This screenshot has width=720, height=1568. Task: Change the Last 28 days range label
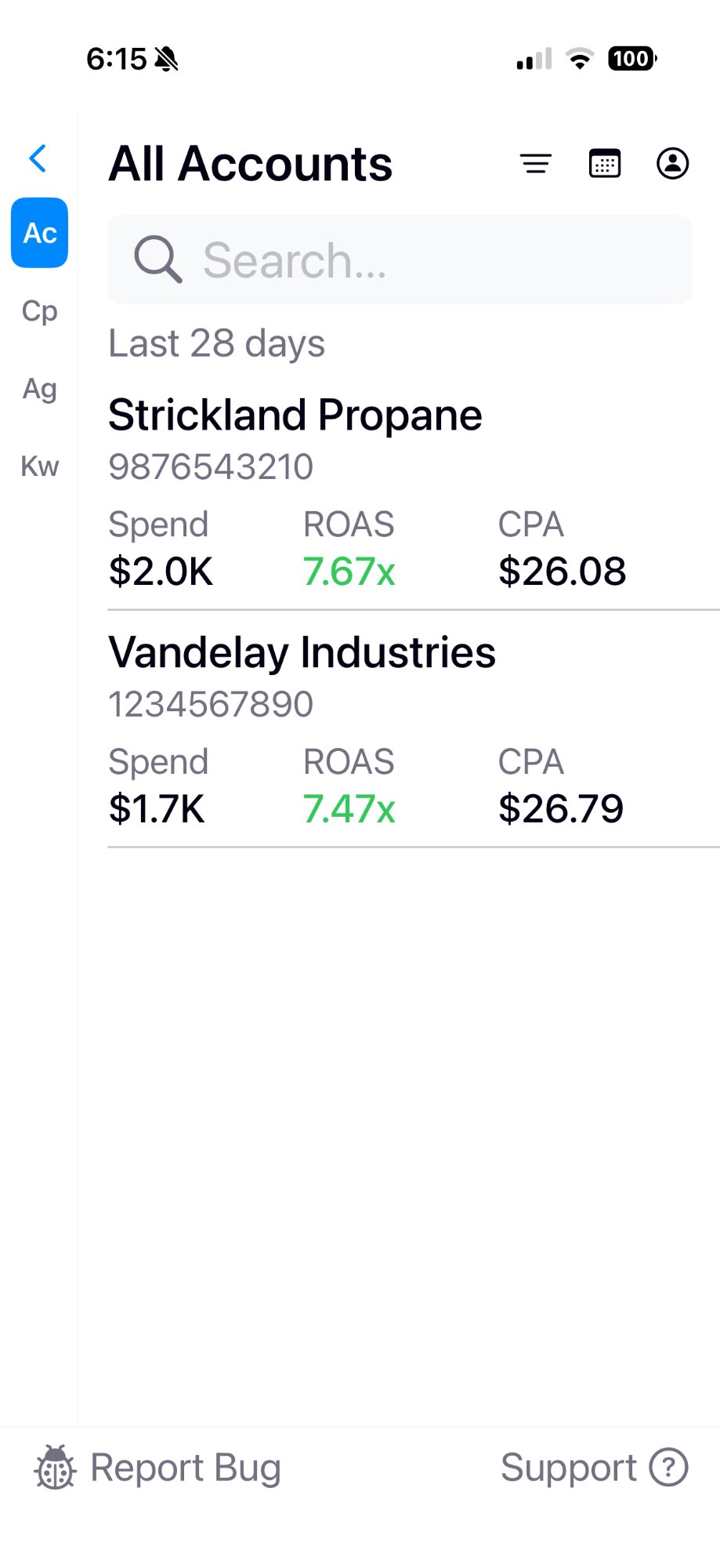point(217,343)
